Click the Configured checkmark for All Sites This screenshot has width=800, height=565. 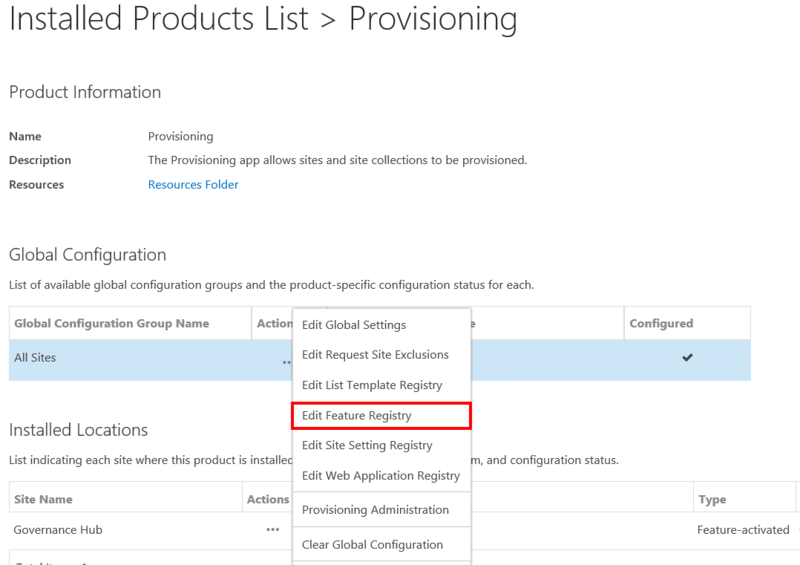point(687,358)
